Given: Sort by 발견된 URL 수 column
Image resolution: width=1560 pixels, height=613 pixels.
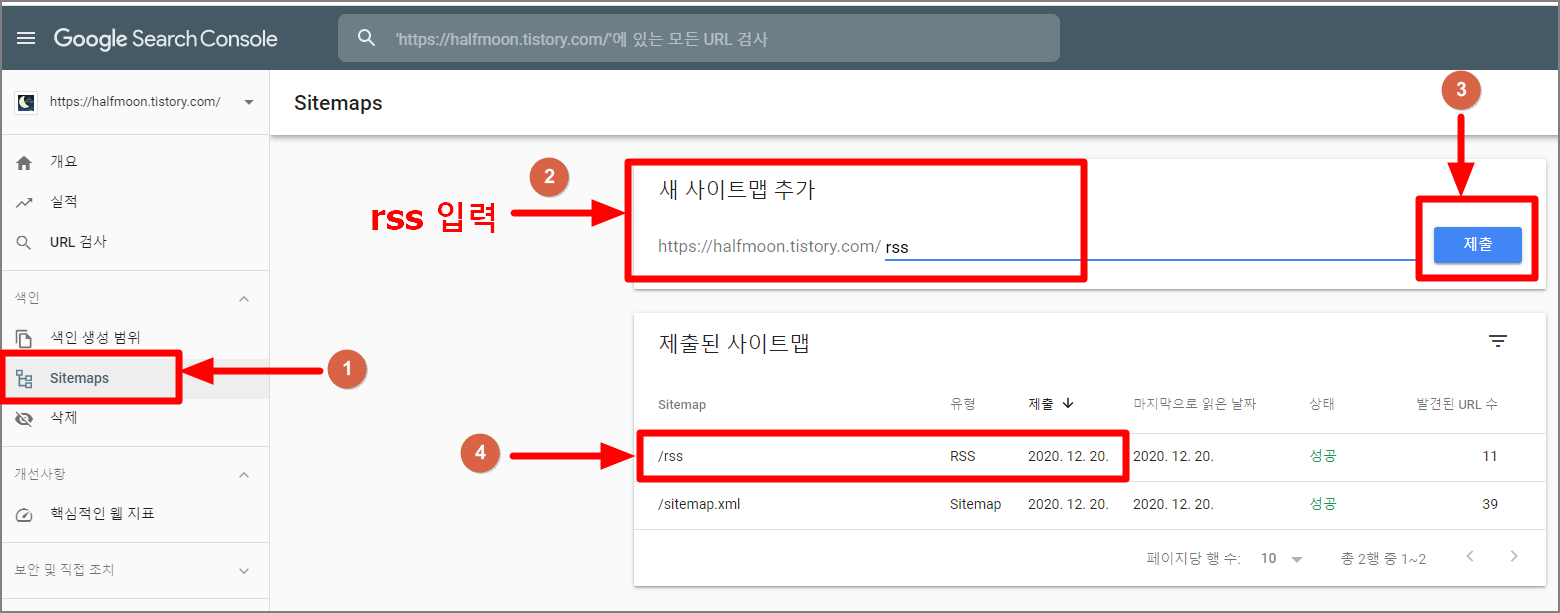Looking at the screenshot, I should pos(1457,404).
